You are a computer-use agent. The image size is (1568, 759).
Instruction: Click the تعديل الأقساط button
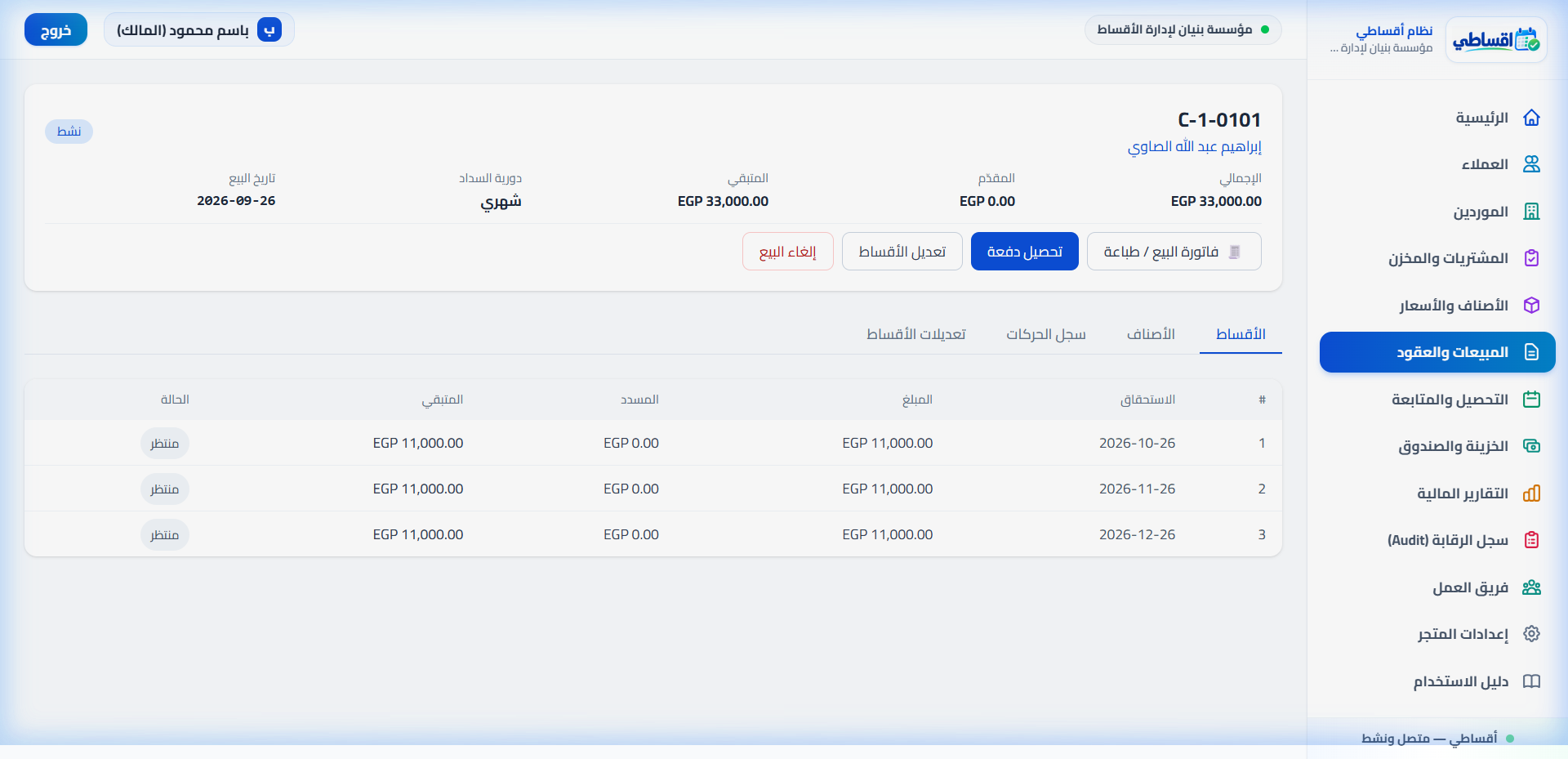(902, 252)
